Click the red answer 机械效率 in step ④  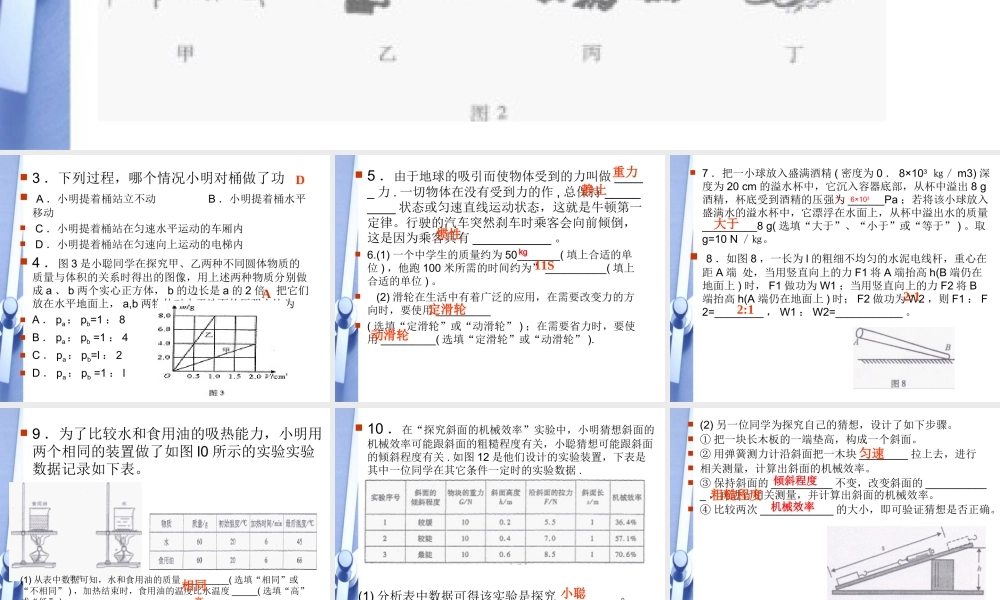point(792,506)
